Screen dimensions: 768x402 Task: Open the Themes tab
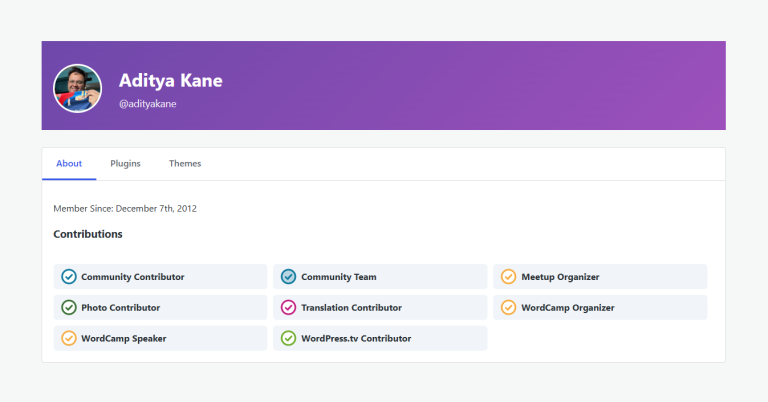click(185, 164)
